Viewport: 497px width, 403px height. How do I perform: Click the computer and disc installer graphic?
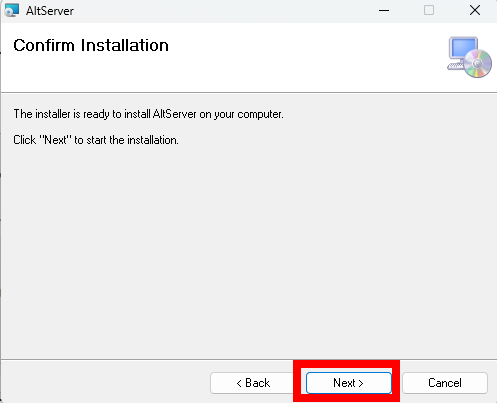469,57
